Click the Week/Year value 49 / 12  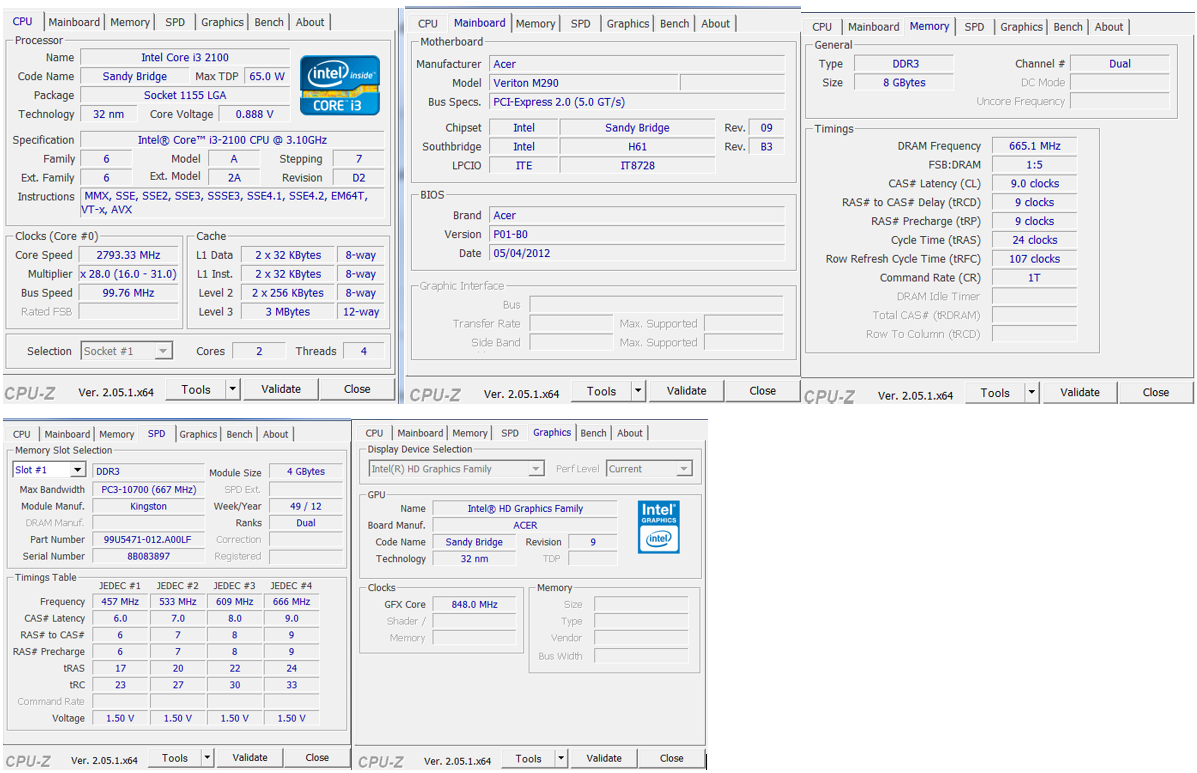click(306, 506)
